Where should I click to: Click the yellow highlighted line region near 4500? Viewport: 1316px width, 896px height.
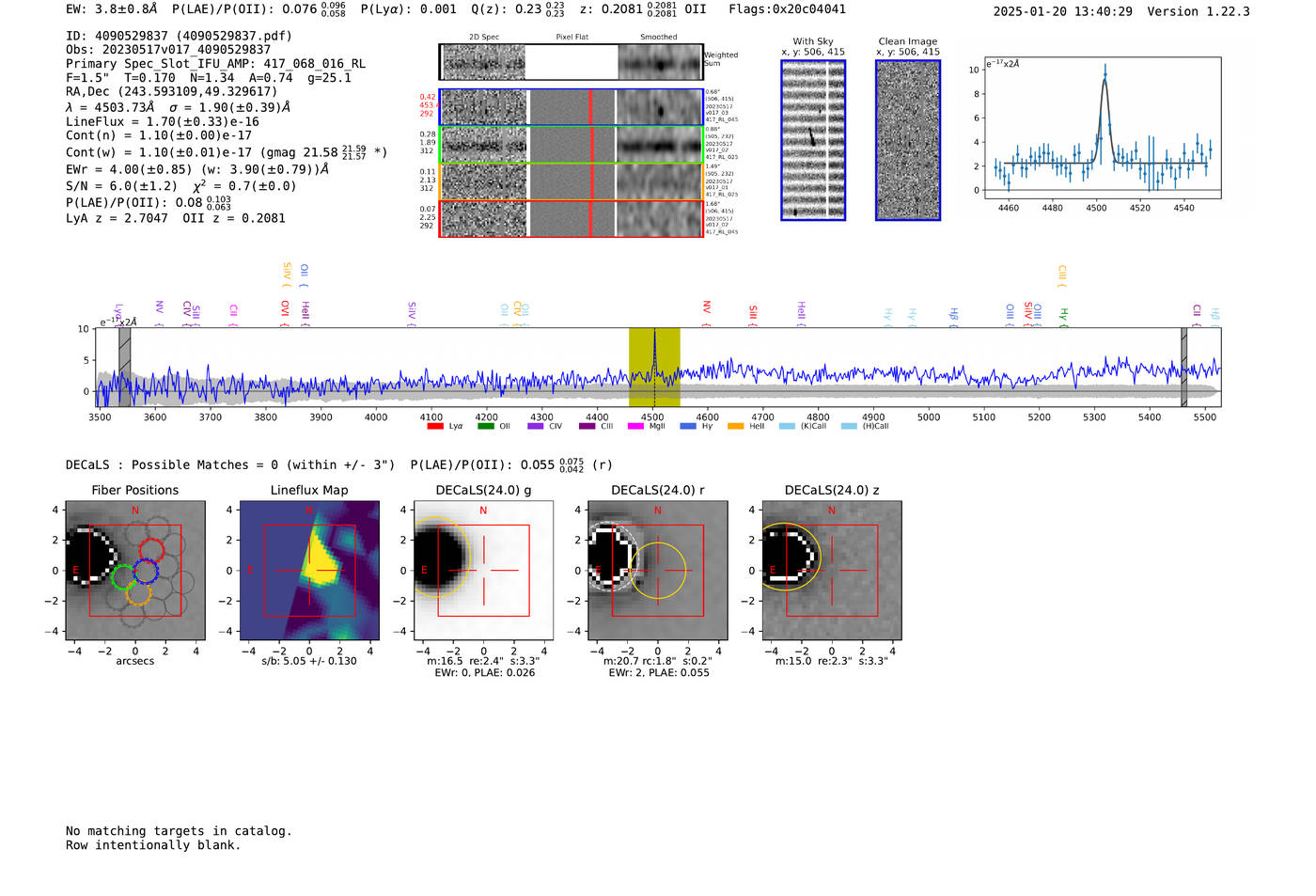[x=654, y=367]
